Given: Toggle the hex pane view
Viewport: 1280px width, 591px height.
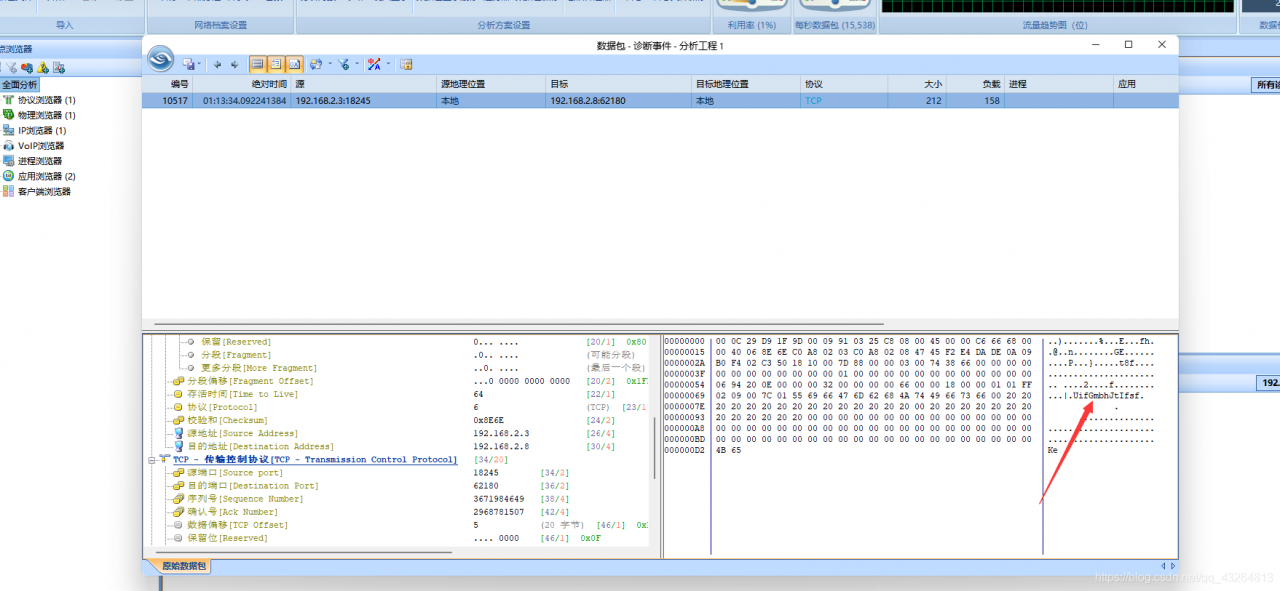Looking at the screenshot, I should pos(294,64).
